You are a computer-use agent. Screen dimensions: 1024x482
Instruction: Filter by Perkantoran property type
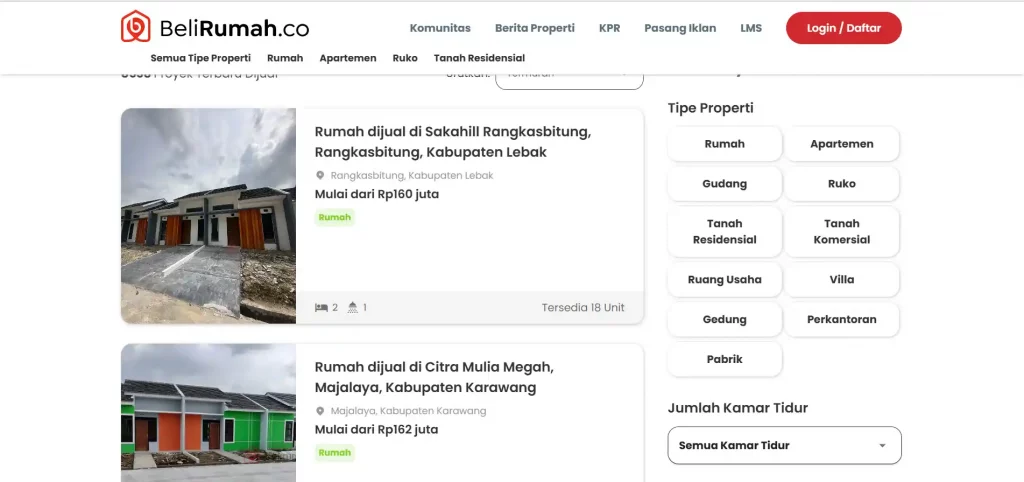coord(842,319)
